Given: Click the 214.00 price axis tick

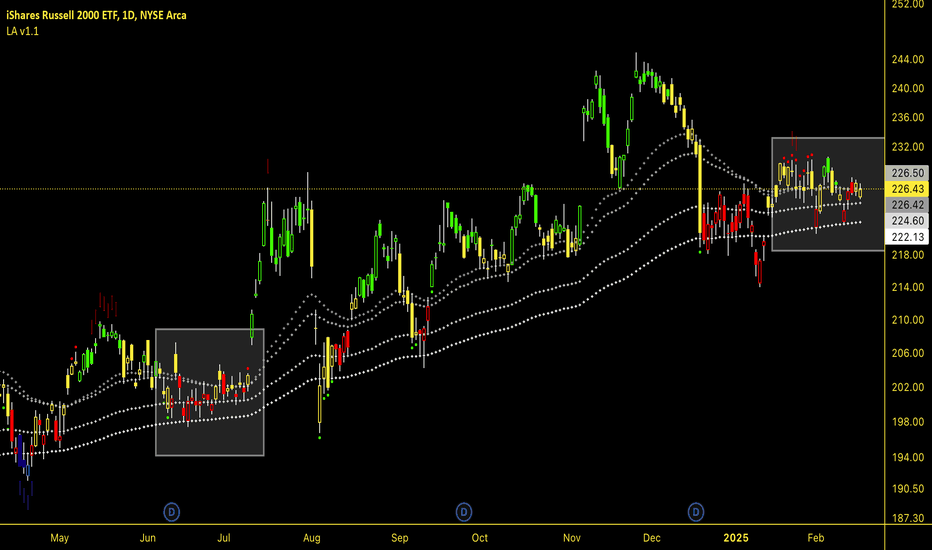Looking at the screenshot, I should (x=908, y=287).
